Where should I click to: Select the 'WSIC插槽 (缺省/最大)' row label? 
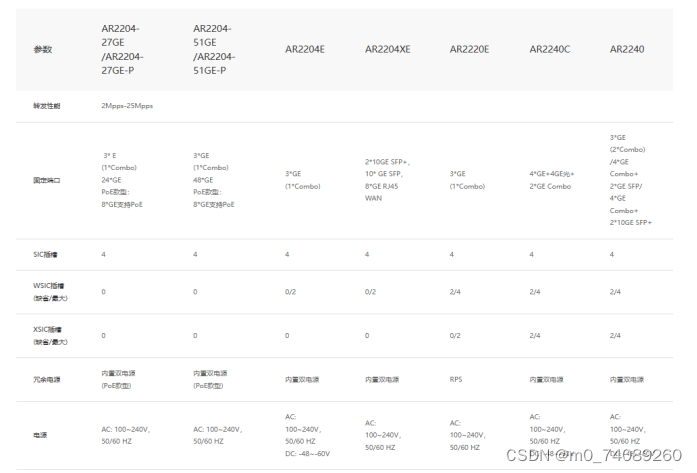[x=50, y=292]
